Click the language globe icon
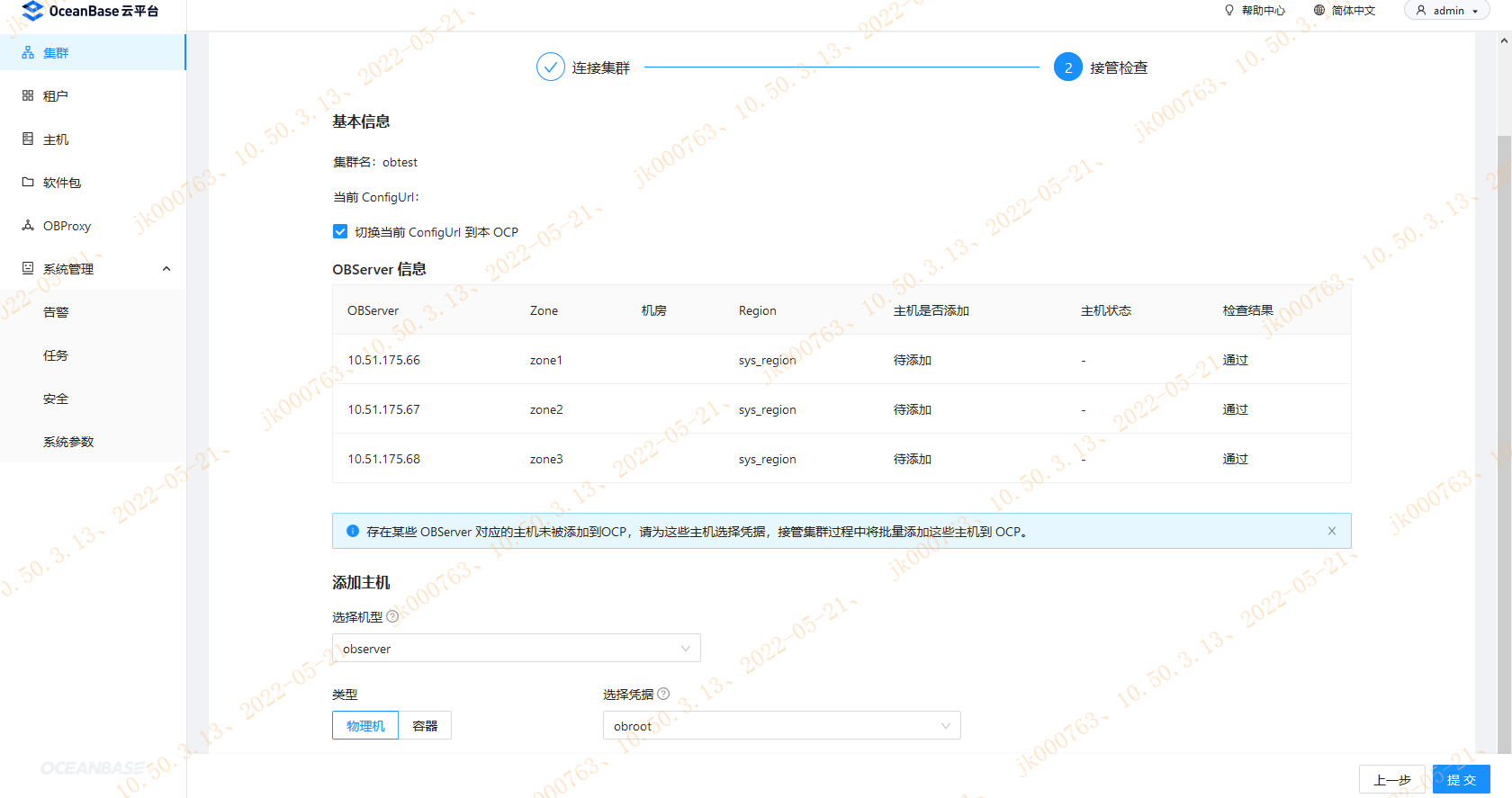Viewport: 1512px width, 798px height. point(1319,11)
